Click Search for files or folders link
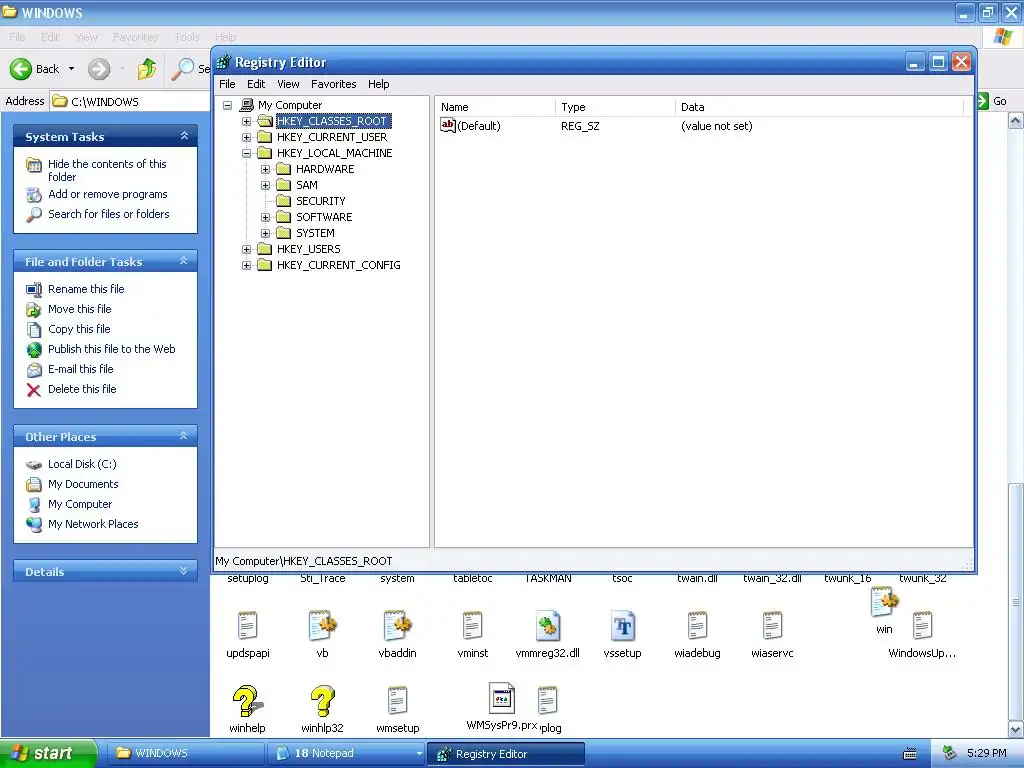The height and width of the screenshot is (768, 1024). [x=108, y=214]
